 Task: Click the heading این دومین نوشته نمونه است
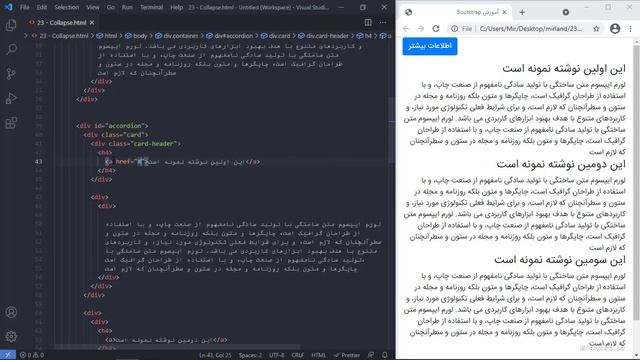[x=561, y=164]
